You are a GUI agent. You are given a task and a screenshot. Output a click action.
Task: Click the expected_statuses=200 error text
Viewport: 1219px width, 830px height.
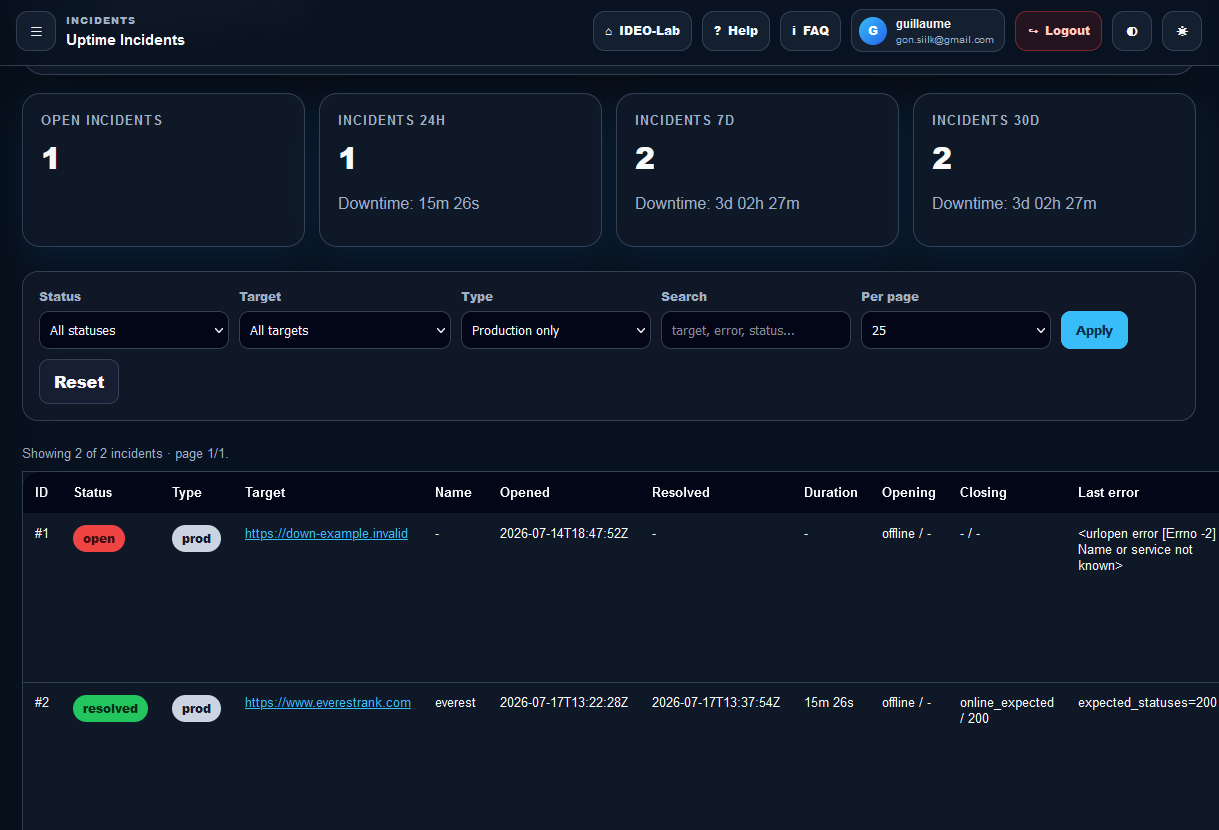point(1147,703)
